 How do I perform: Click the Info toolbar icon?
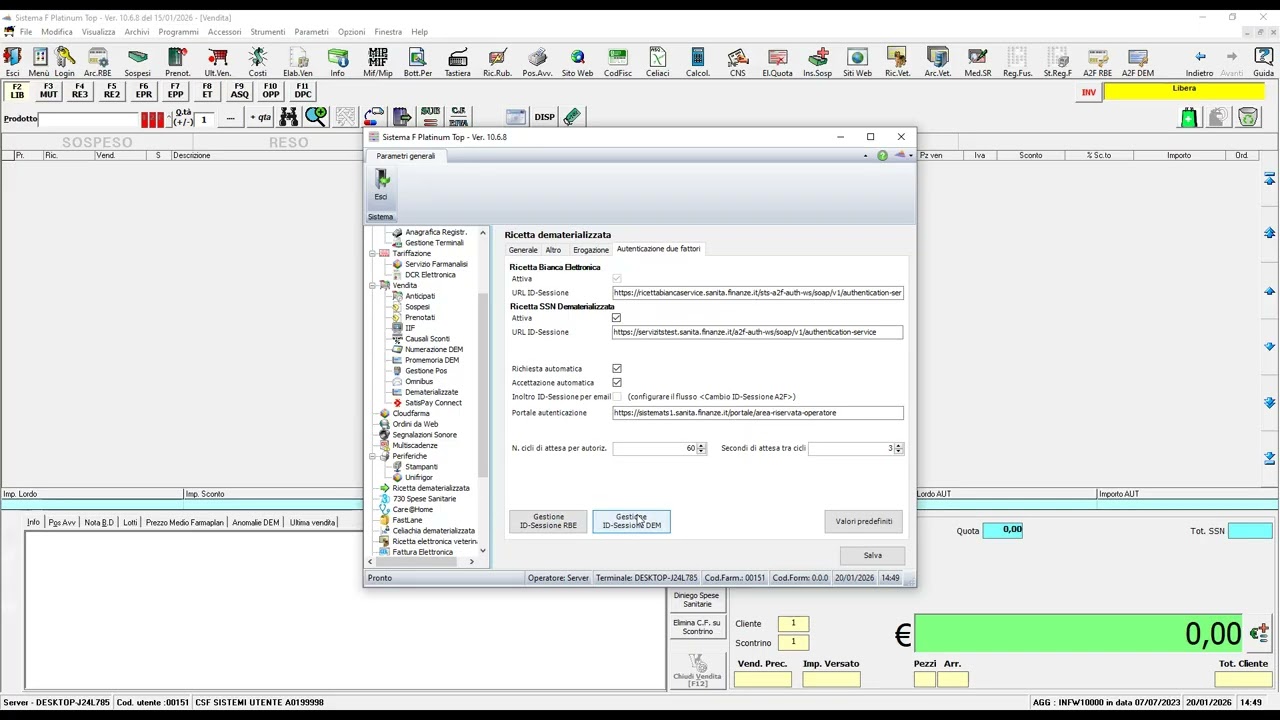pos(338,62)
